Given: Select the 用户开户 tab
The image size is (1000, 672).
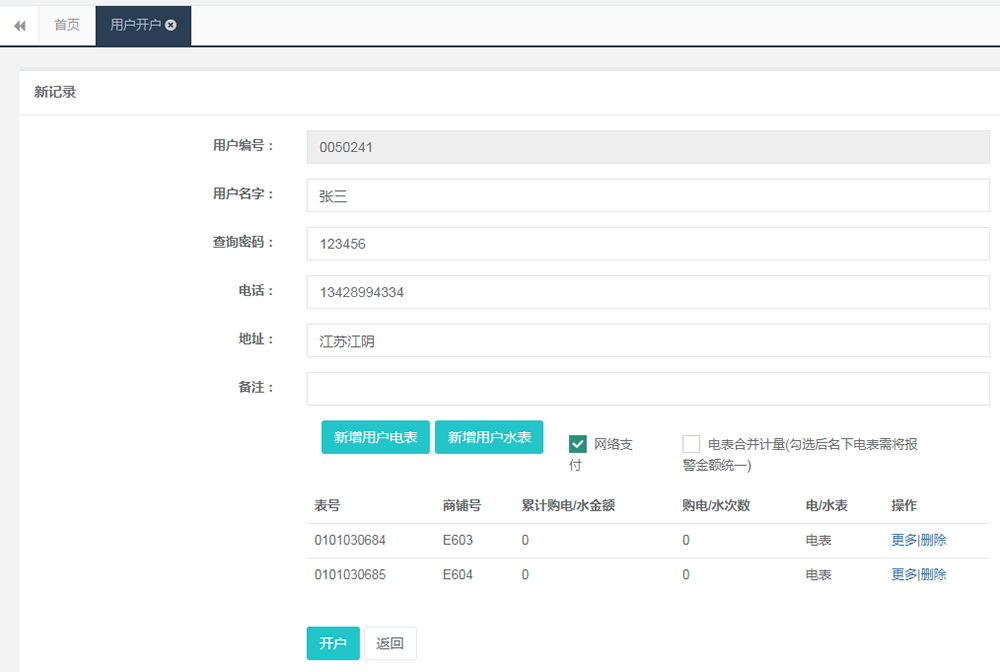Looking at the screenshot, I should 135,25.
